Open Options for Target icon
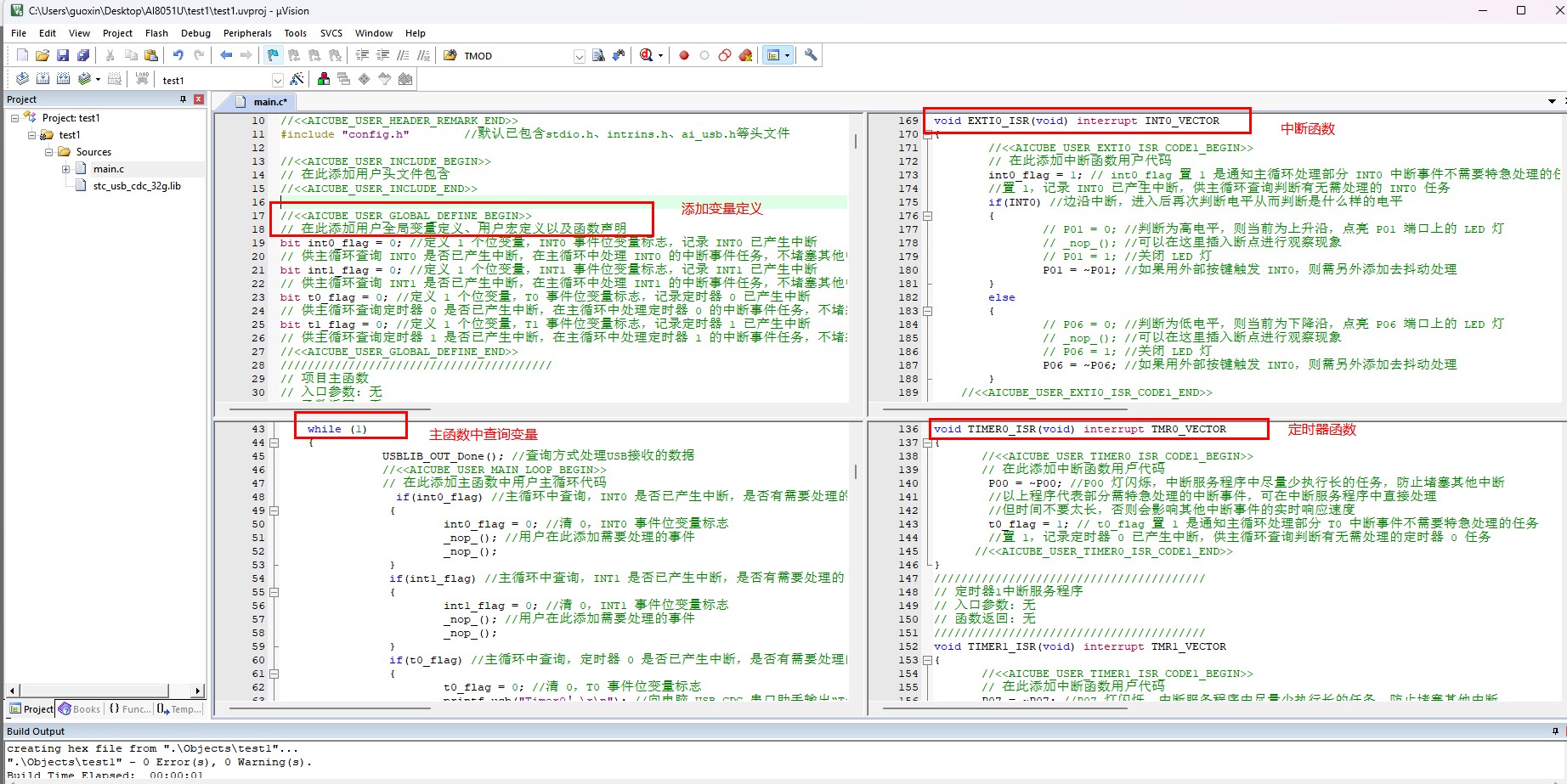1567x784 pixels. click(297, 79)
